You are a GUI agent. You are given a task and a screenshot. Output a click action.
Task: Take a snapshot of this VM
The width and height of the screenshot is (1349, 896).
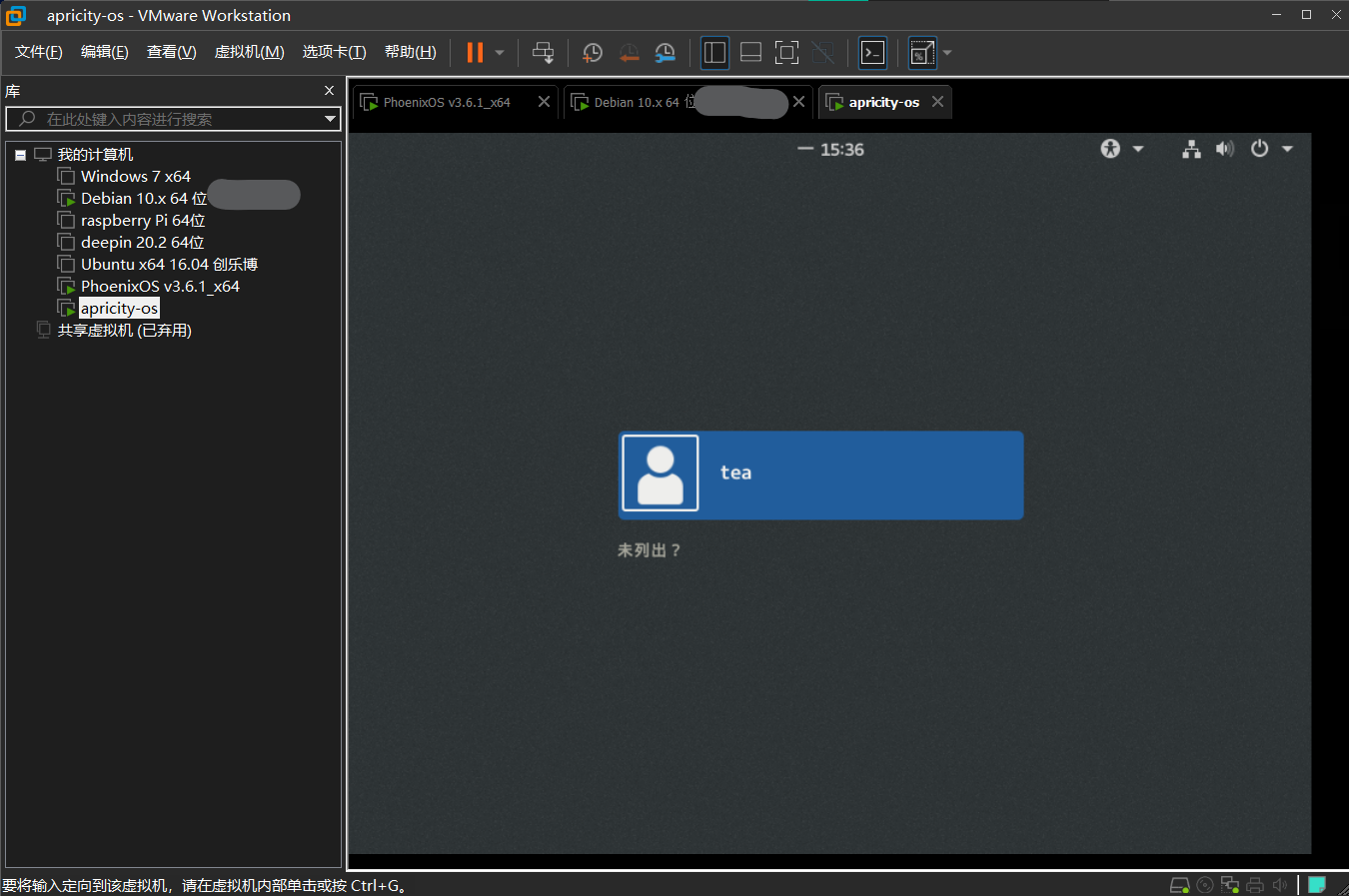point(593,53)
